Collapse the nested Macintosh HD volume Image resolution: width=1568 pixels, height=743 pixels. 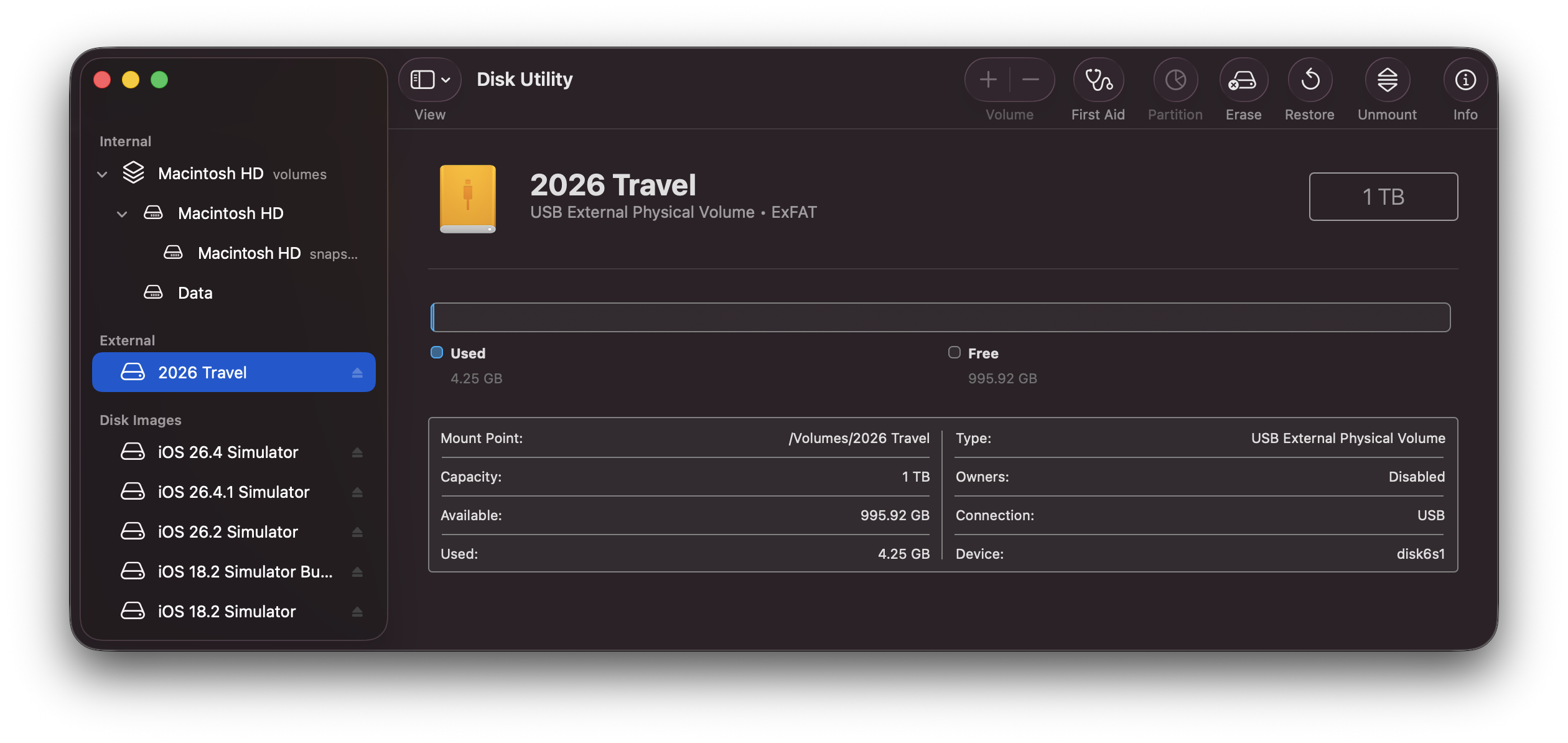point(122,214)
